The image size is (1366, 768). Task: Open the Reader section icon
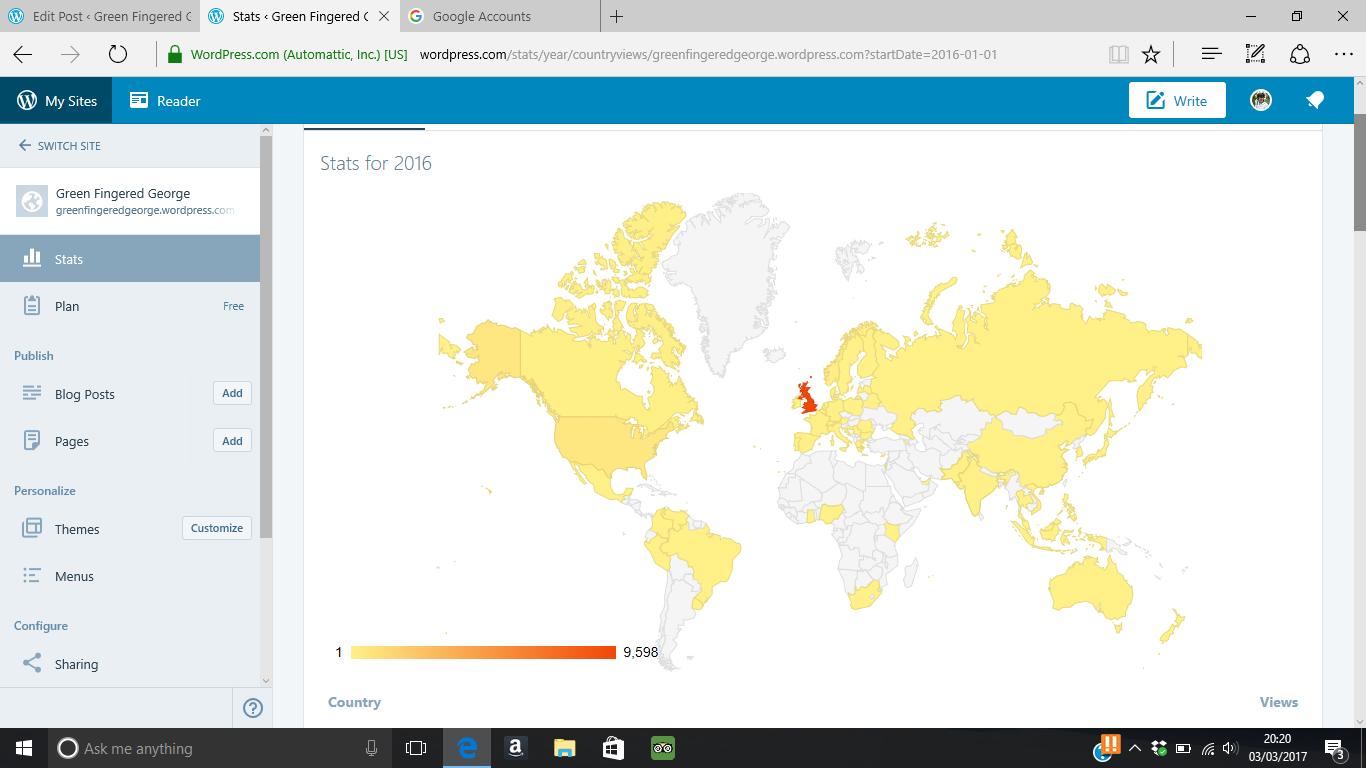[139, 101]
